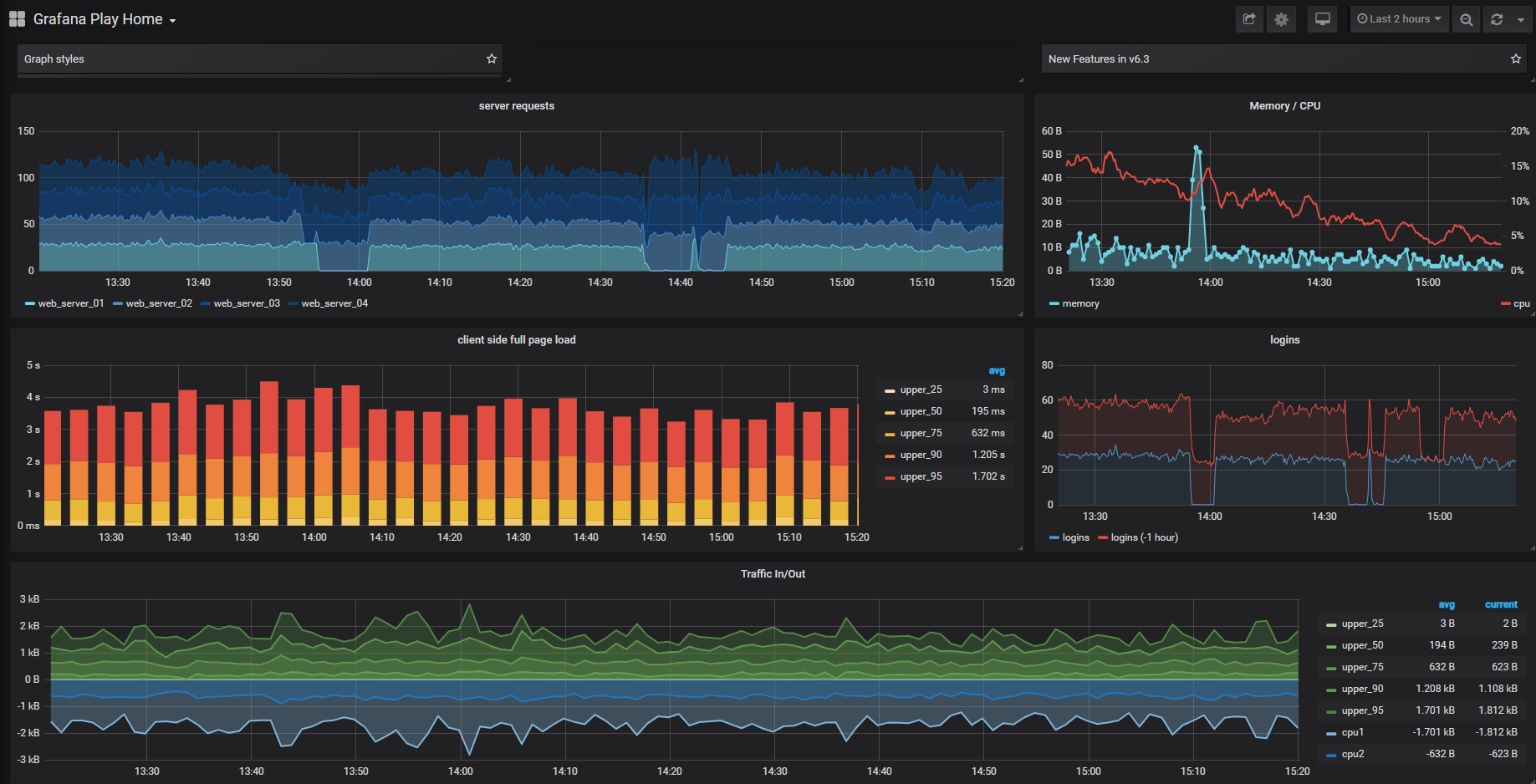The width and height of the screenshot is (1536, 784).
Task: Click upper_50 color swatch in page load legend
Action: click(890, 412)
